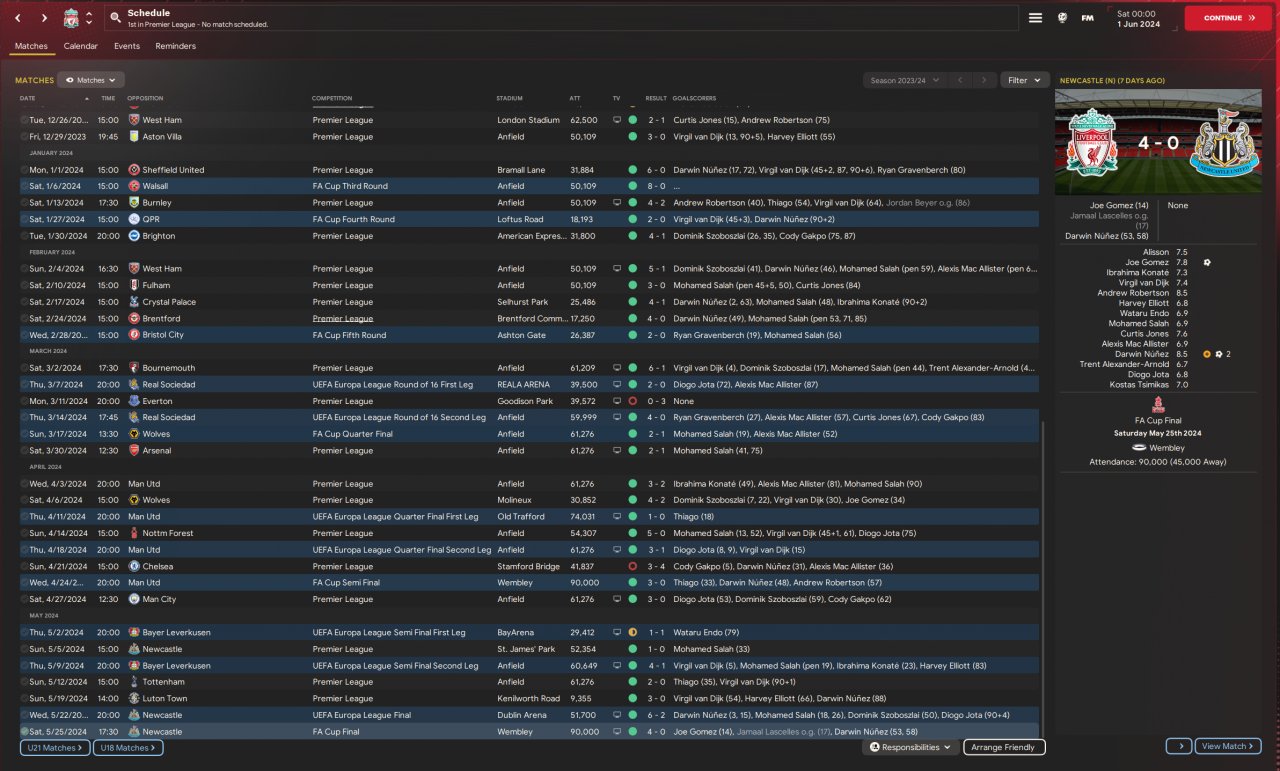The image size is (1280, 771).
Task: Click the date showing 1 Jun 2024
Action: pos(1138,24)
